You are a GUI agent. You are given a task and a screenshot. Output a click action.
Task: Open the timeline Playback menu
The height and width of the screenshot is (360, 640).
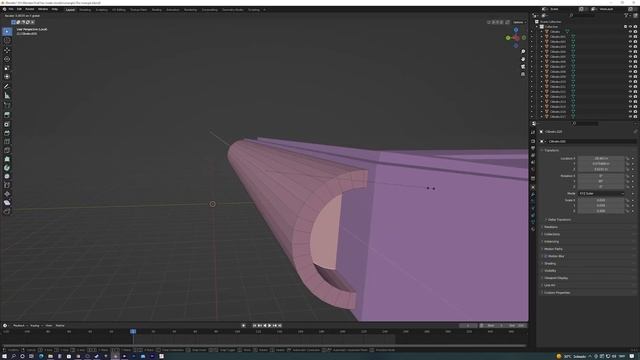pyautogui.click(x=19, y=326)
